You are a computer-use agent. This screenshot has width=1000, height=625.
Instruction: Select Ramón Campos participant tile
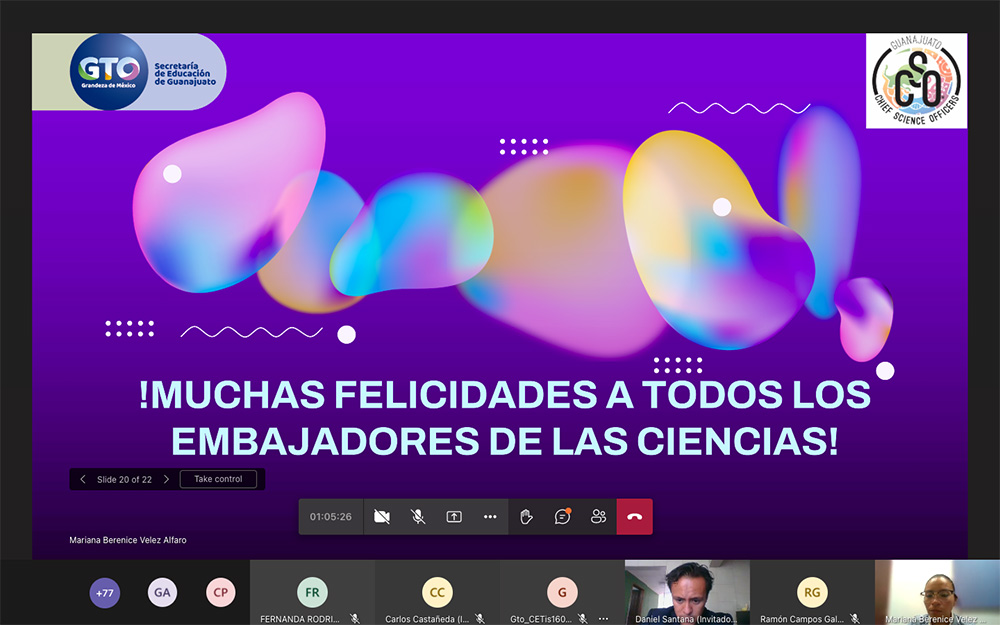coord(812,592)
